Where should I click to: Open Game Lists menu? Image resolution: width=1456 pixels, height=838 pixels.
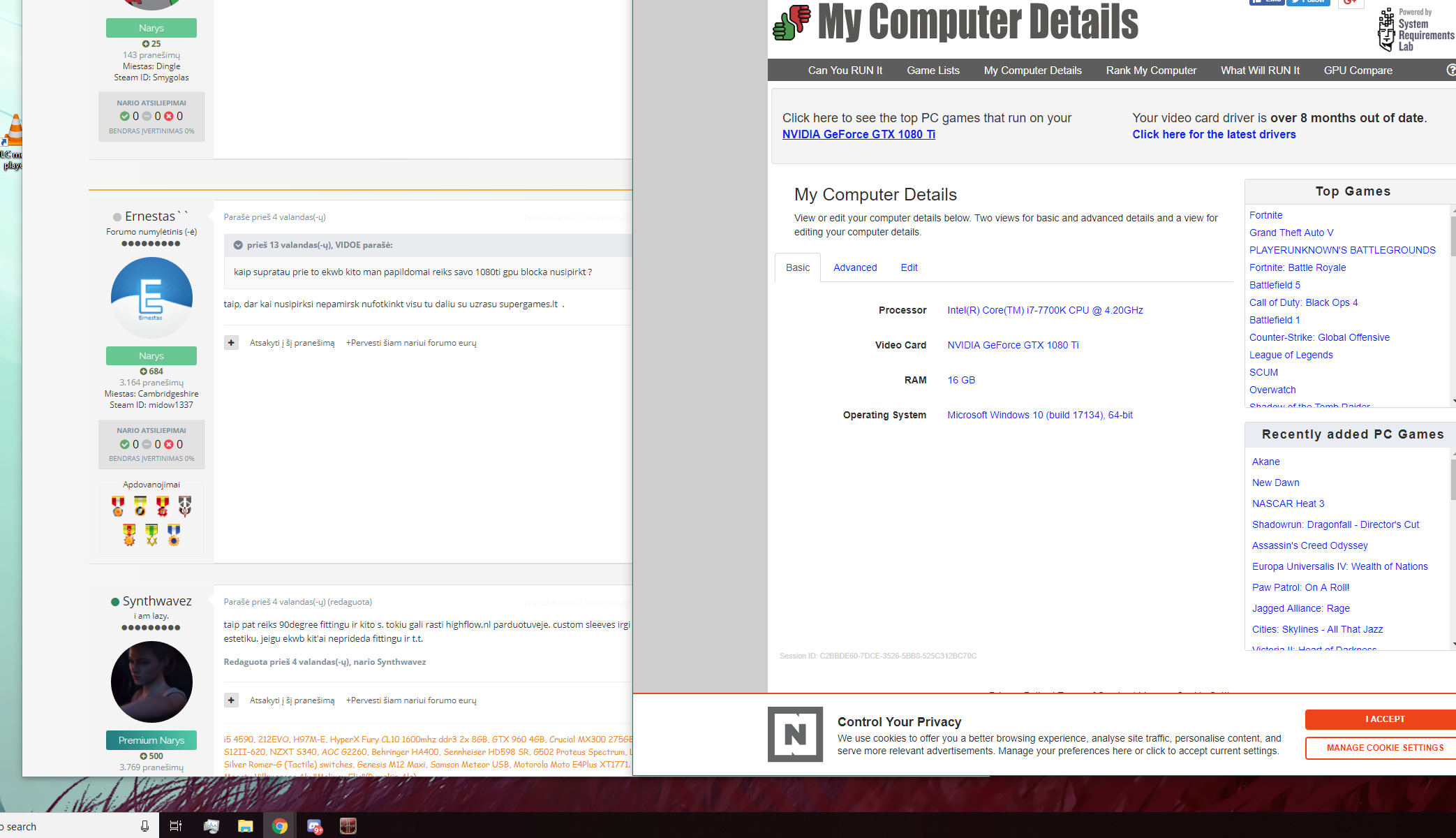point(933,70)
